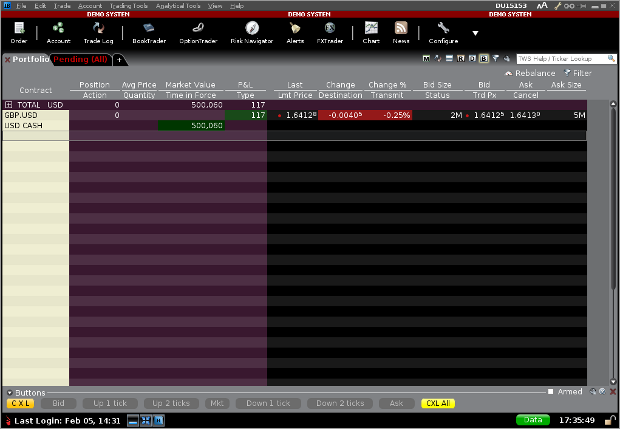
Task: Open the File menu
Action: pyautogui.click(x=21, y=6)
